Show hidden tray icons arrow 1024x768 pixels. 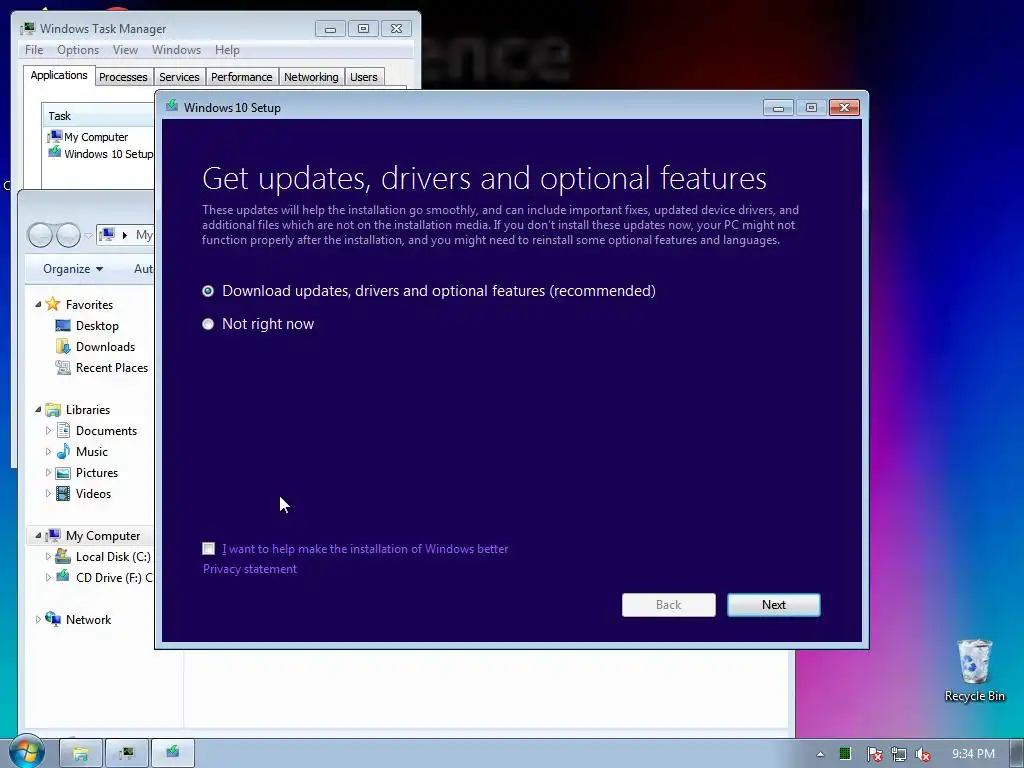pos(820,754)
